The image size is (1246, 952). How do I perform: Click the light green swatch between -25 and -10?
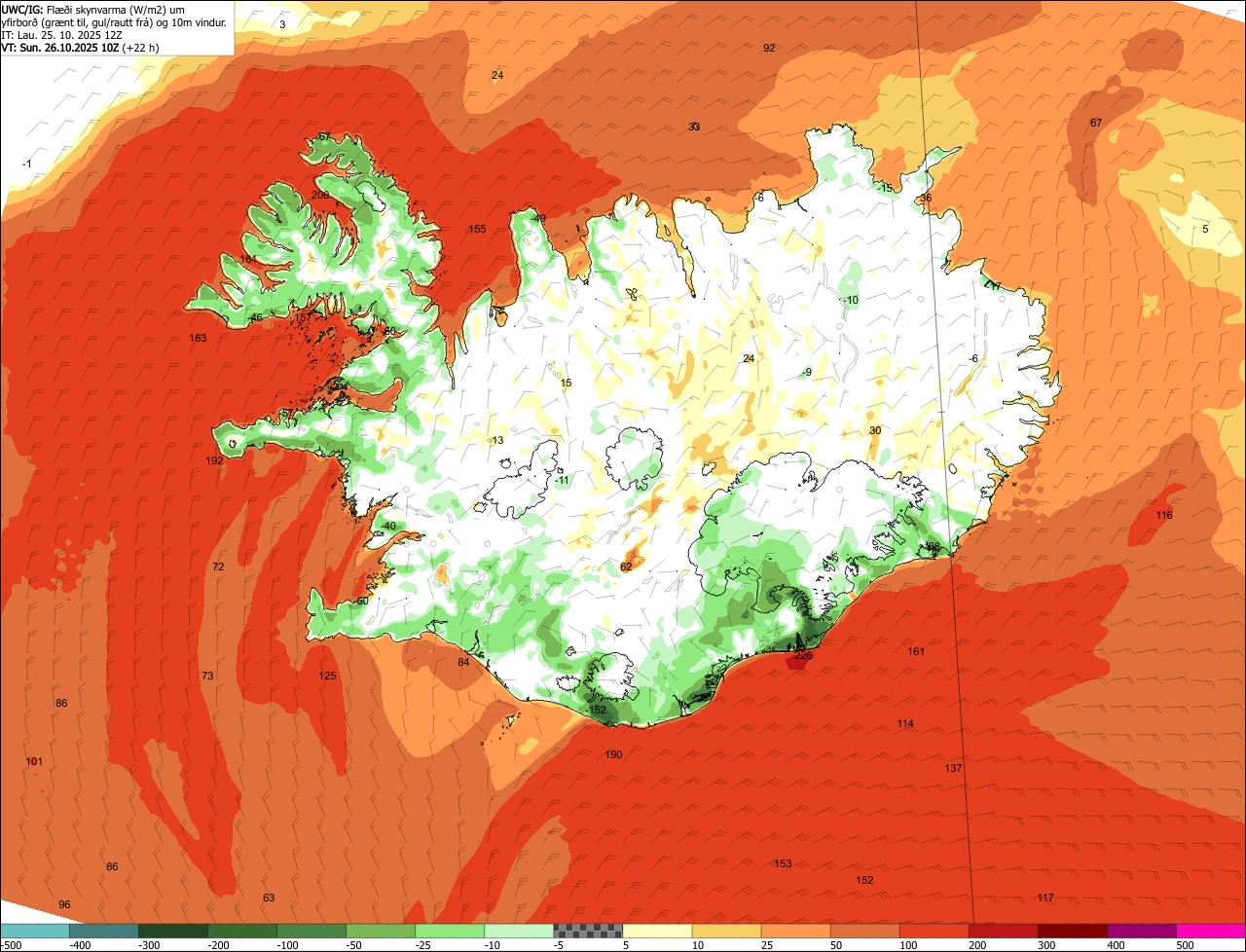[x=450, y=931]
